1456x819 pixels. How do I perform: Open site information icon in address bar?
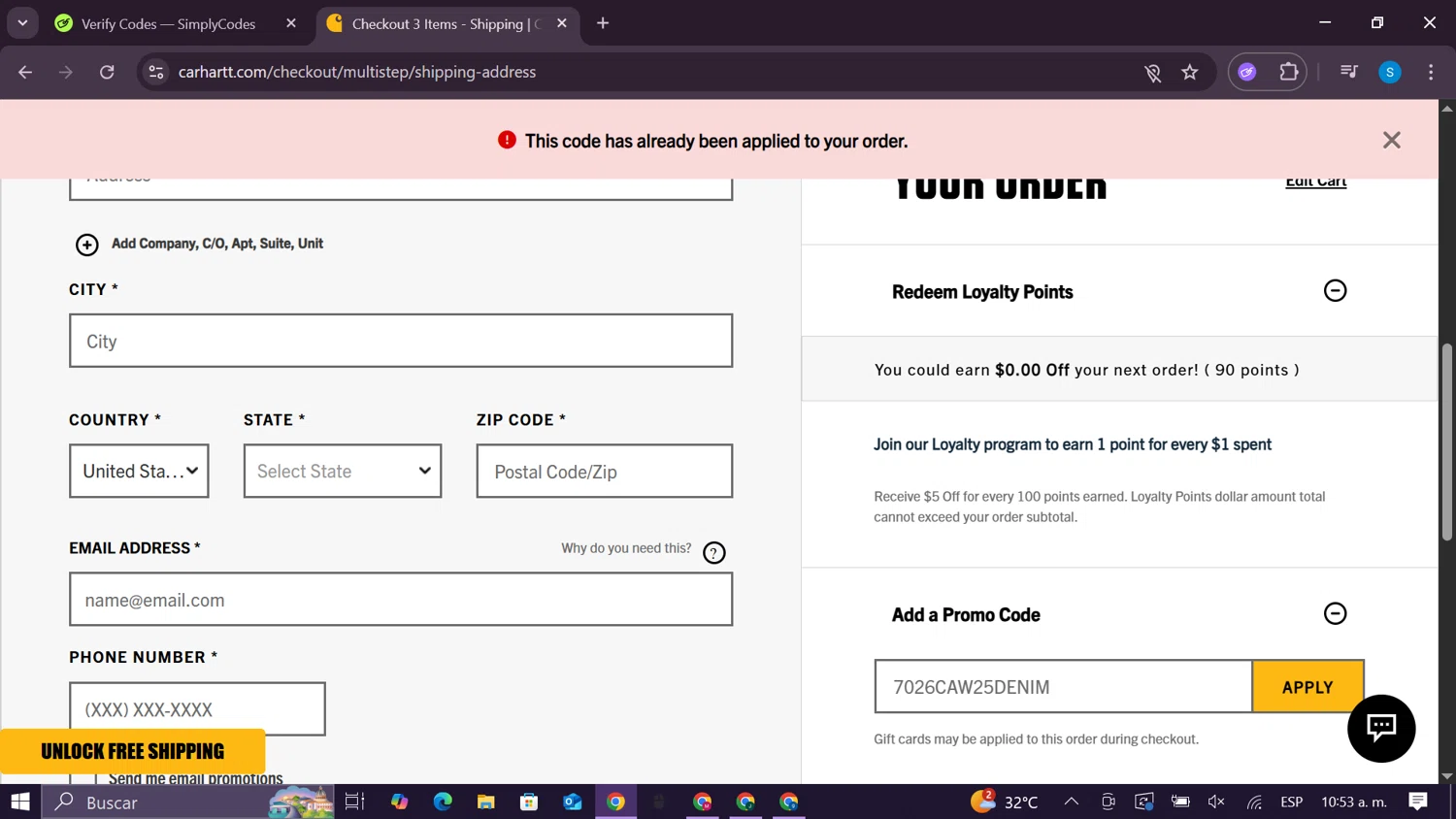click(156, 72)
